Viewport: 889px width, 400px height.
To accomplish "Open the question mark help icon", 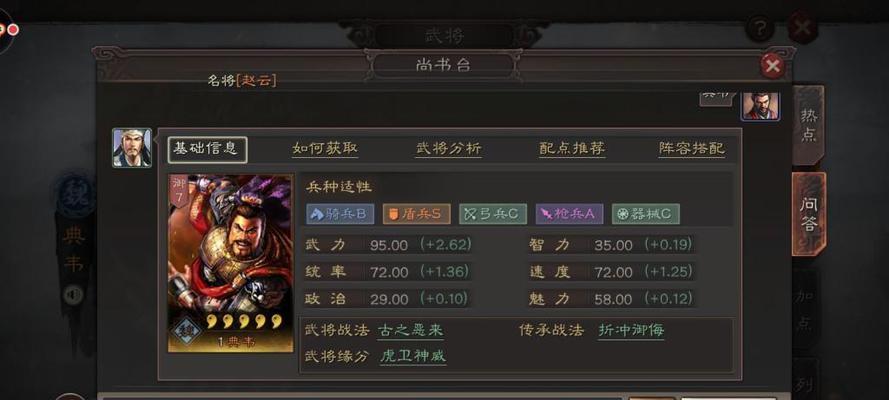I will click(x=760, y=28).
